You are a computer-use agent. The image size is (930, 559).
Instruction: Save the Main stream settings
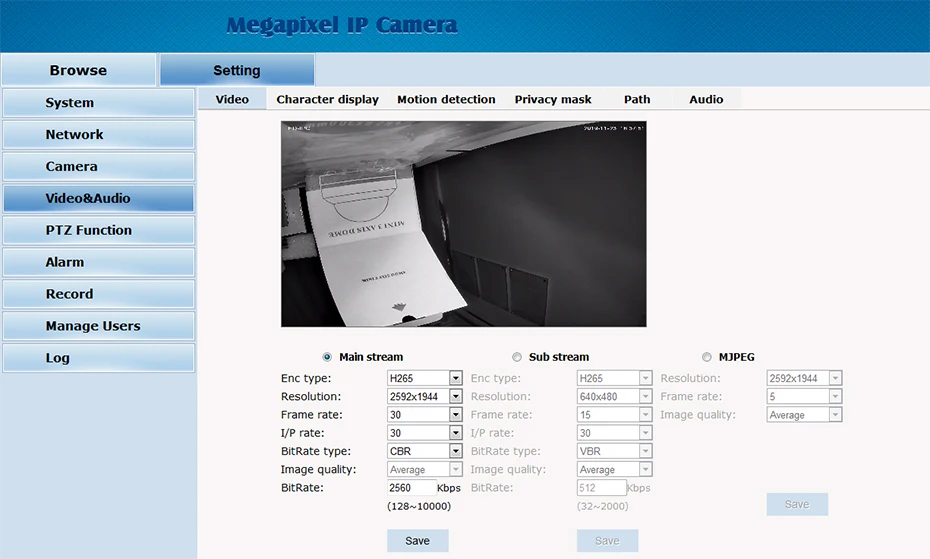418,541
